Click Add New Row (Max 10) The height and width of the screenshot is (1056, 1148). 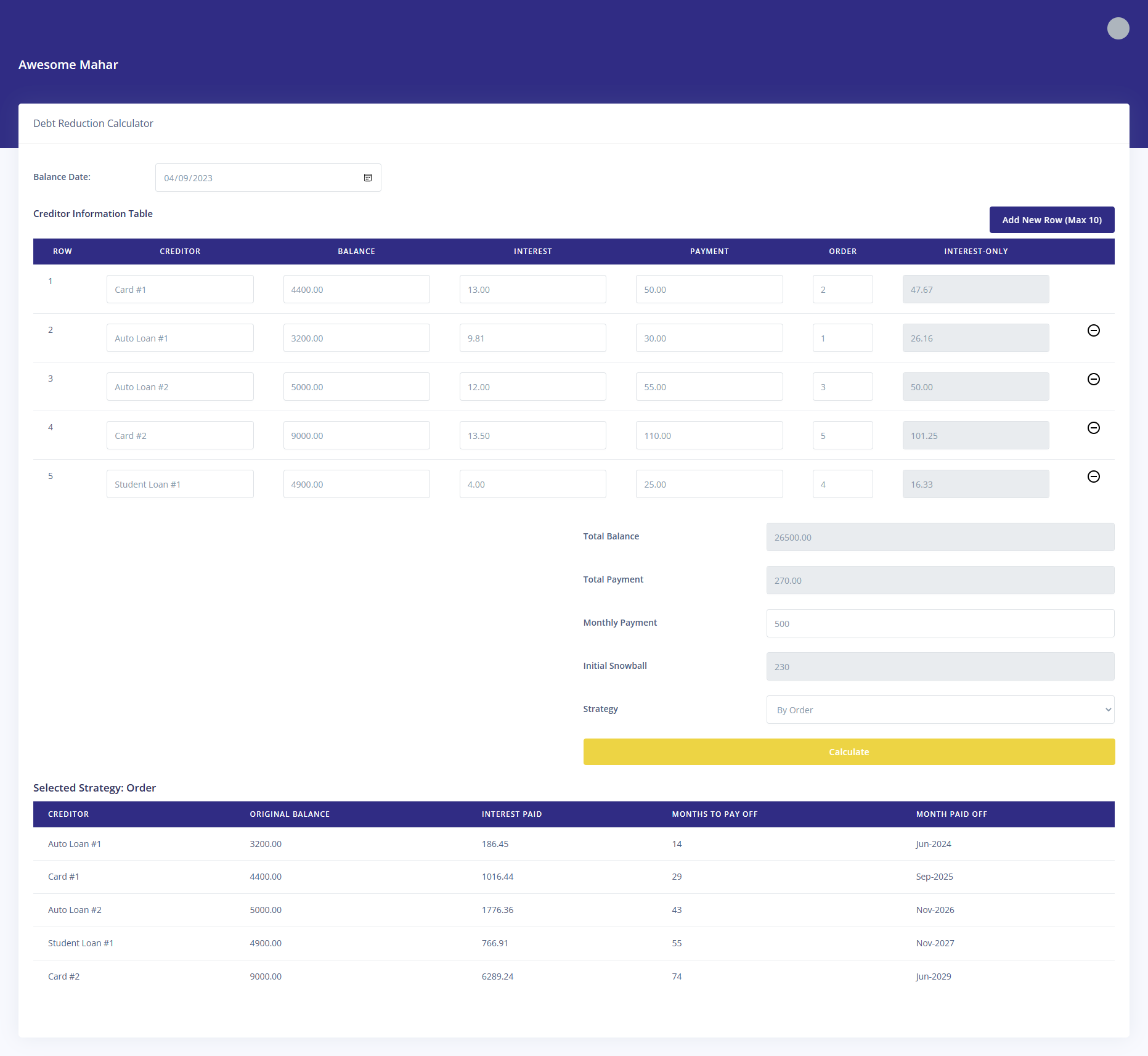click(1051, 219)
